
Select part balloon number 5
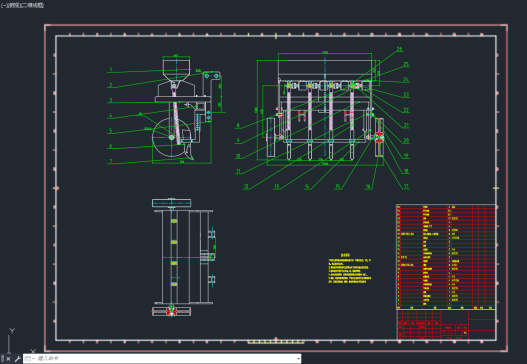coord(111,131)
